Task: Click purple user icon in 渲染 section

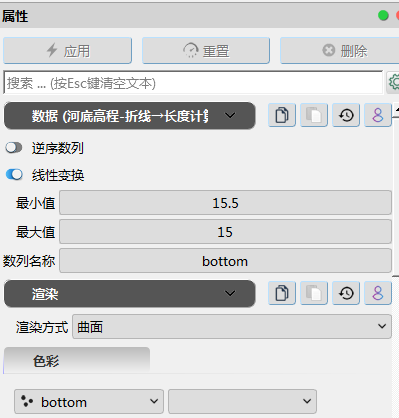Action: click(378, 293)
